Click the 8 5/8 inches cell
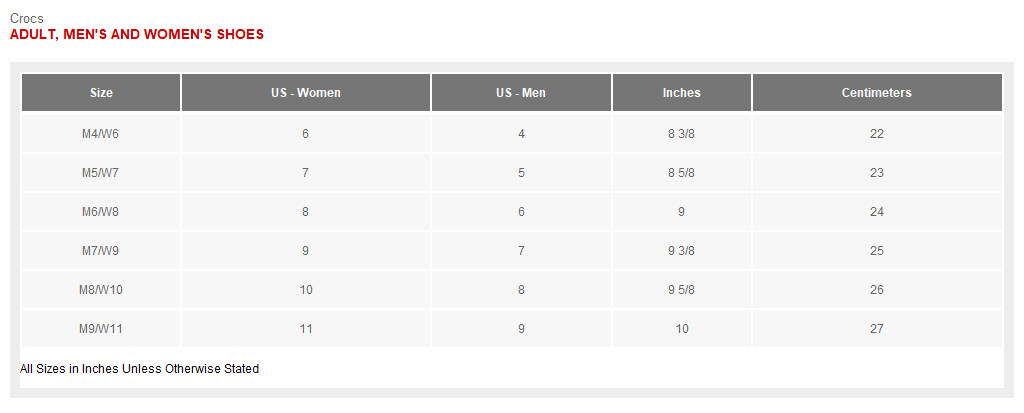Viewport: 1024px width, 413px height. click(682, 173)
